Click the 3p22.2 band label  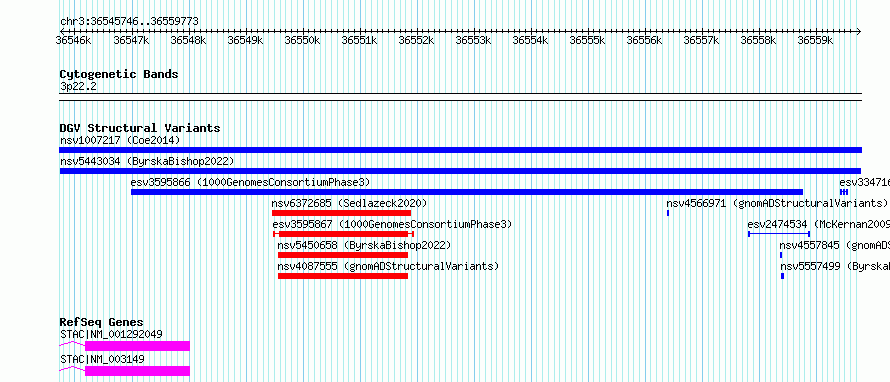78,87
